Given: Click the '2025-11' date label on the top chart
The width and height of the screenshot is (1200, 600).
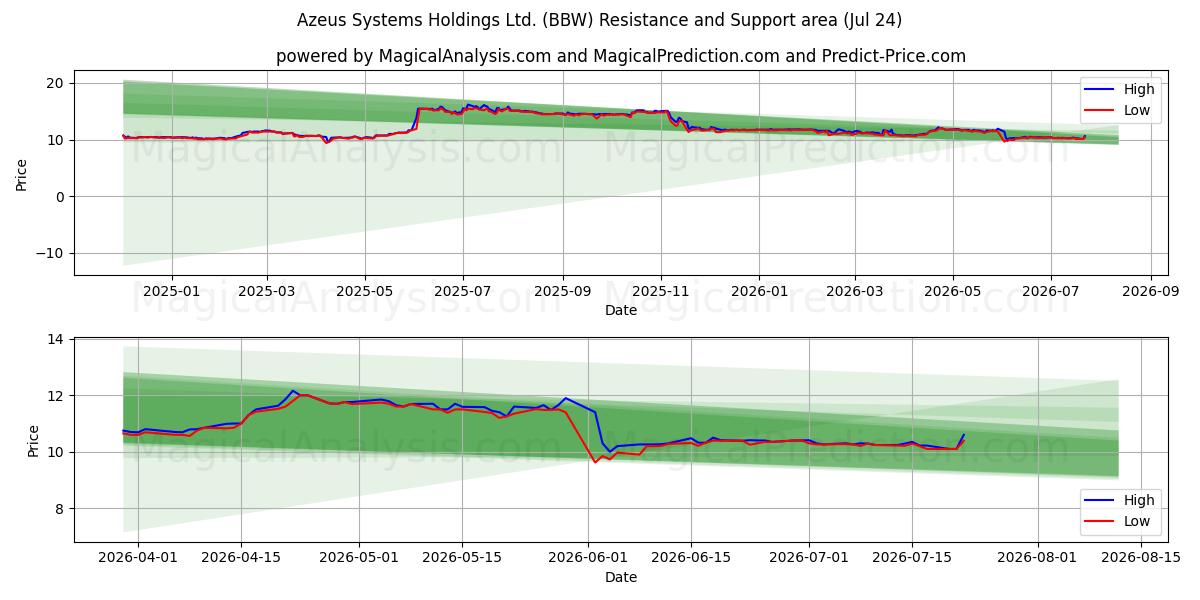Looking at the screenshot, I should coord(661,291).
